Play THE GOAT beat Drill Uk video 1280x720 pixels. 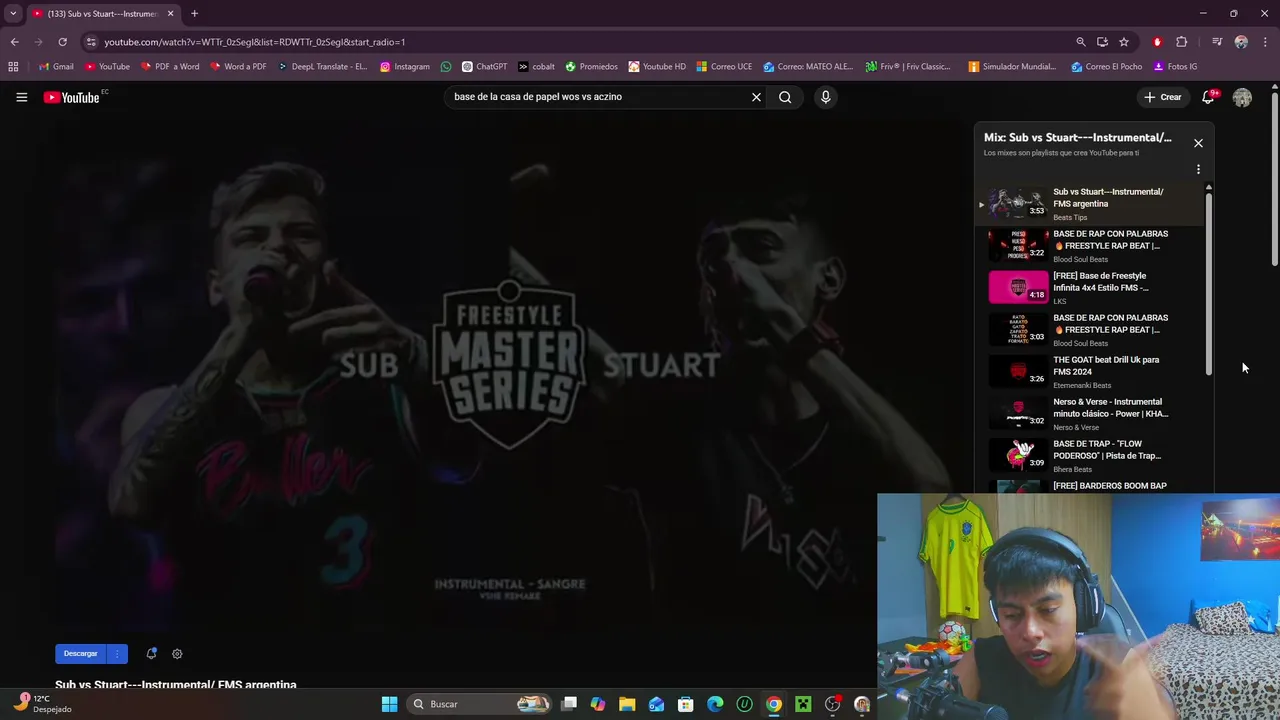coord(1090,371)
